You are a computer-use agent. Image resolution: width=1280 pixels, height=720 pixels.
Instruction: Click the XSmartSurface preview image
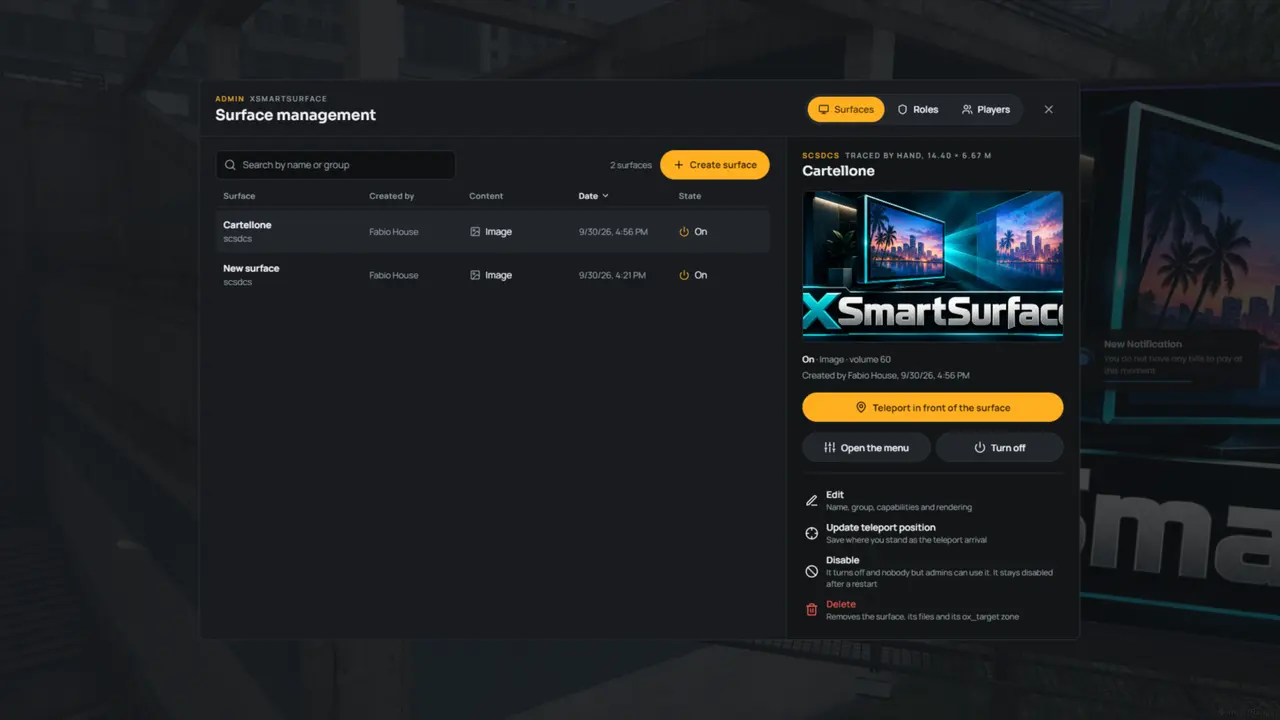(932, 266)
